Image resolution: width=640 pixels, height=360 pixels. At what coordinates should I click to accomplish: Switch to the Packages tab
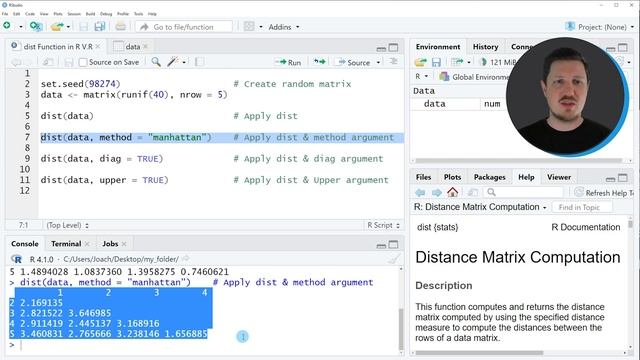tap(489, 177)
